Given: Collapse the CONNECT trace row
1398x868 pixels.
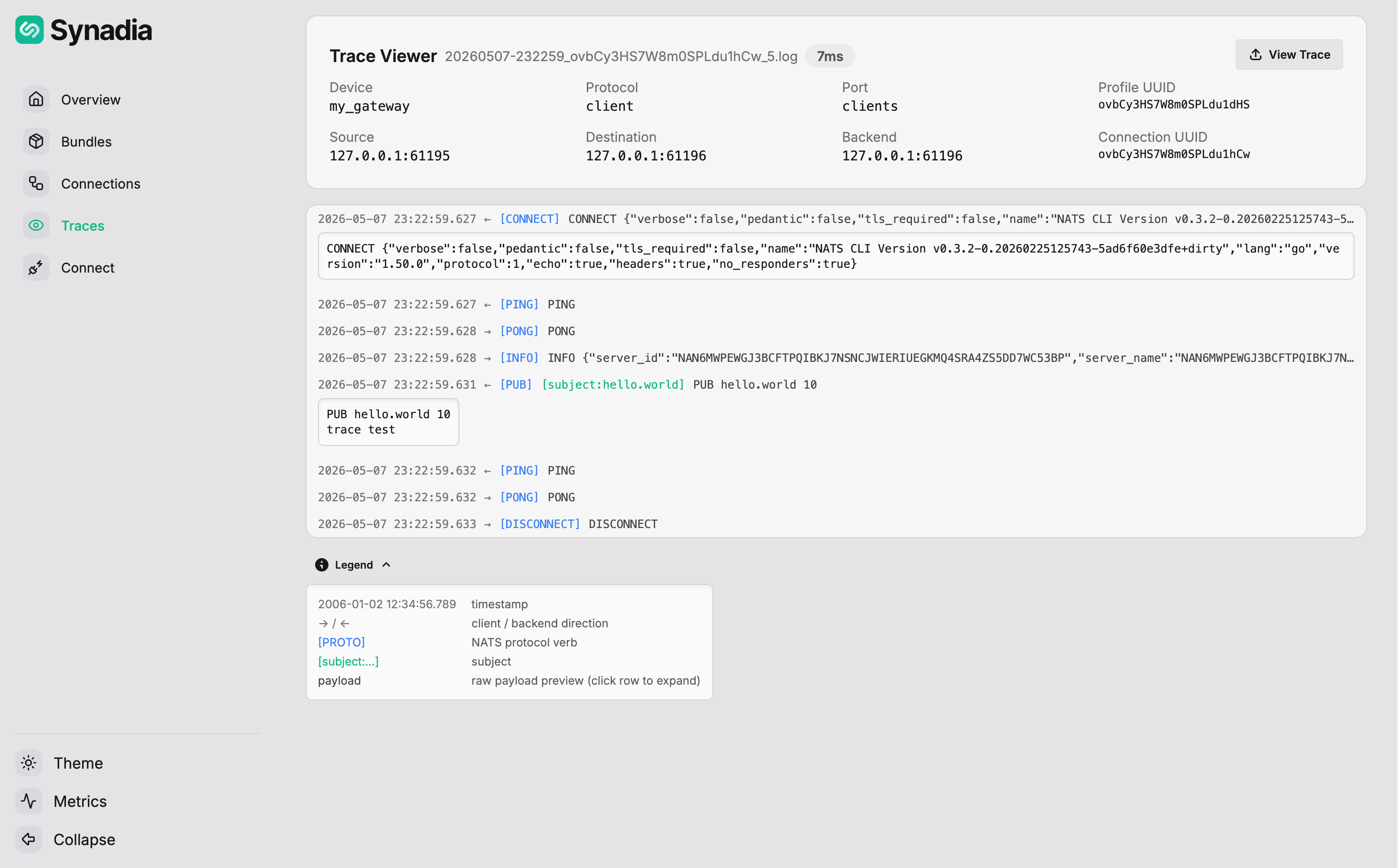Looking at the screenshot, I should click(836, 219).
